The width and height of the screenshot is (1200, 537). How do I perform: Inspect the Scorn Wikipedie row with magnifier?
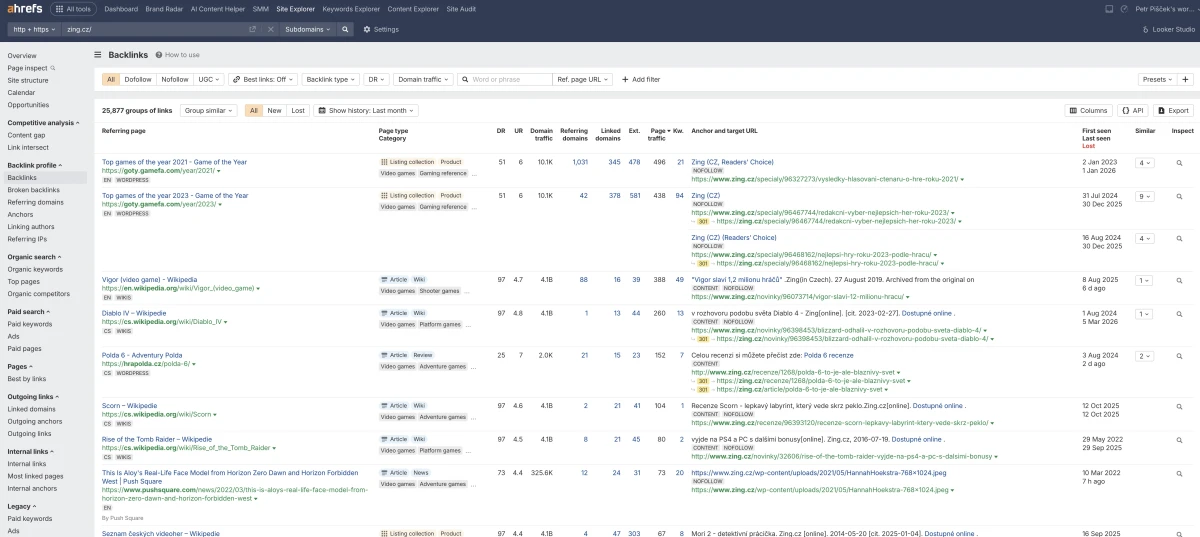1179,406
